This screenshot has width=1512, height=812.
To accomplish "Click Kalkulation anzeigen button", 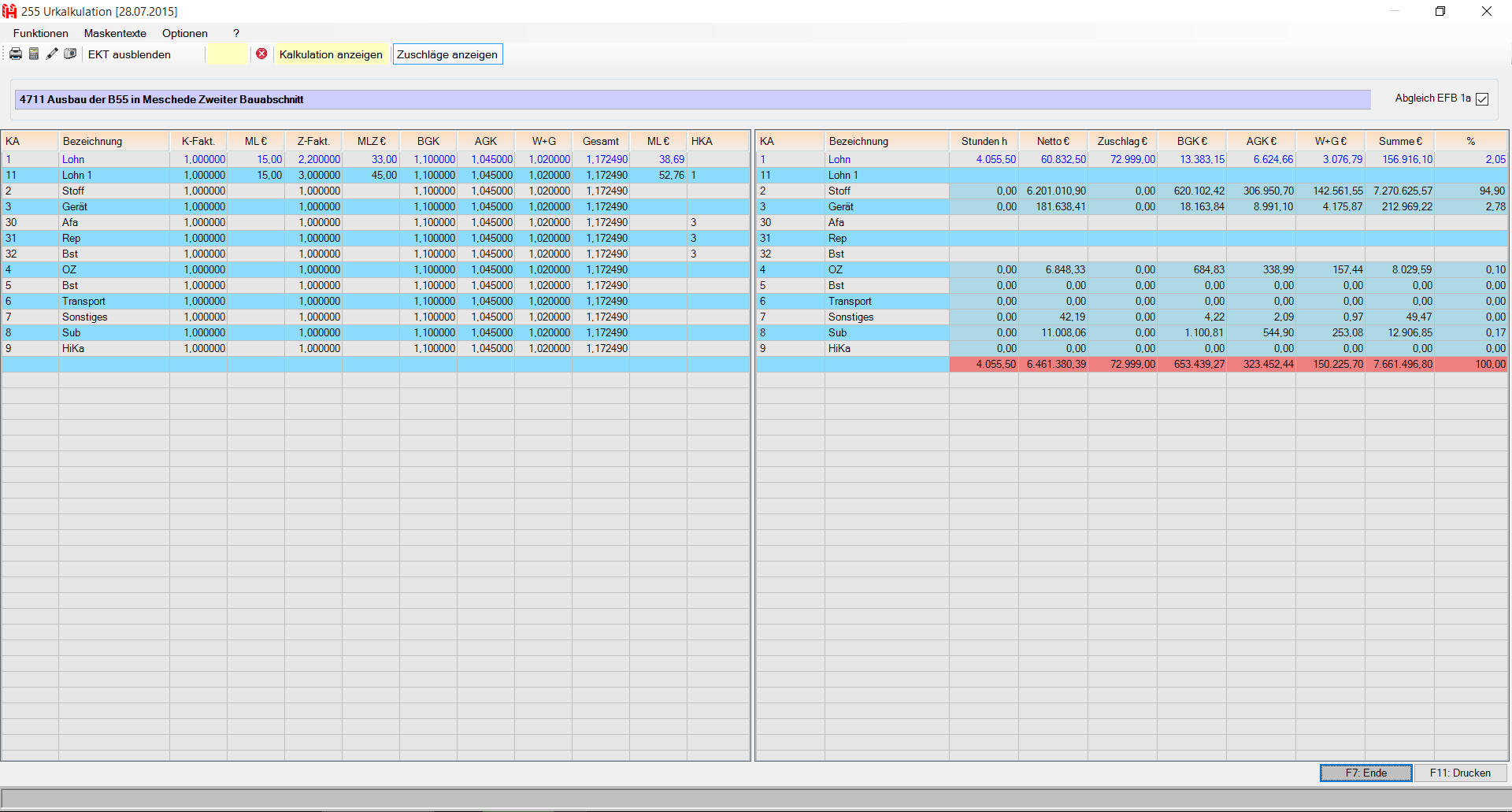I will click(331, 54).
